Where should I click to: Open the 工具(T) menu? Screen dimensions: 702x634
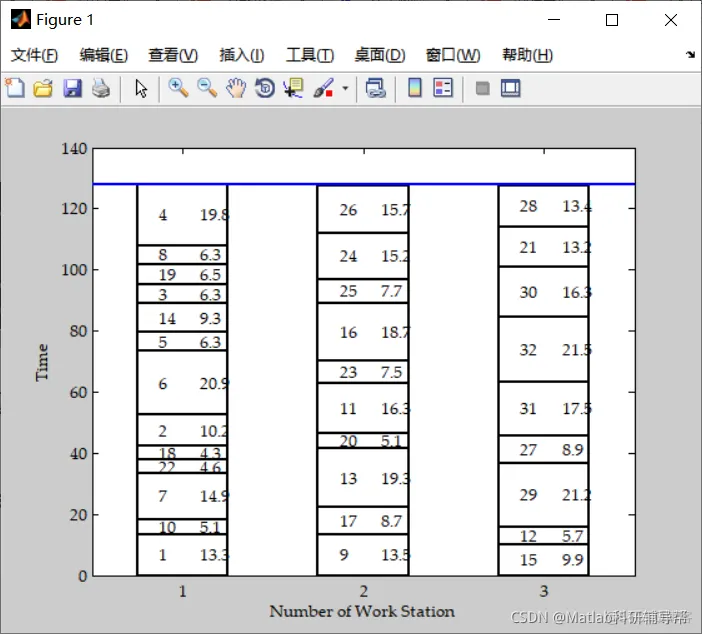(x=310, y=55)
